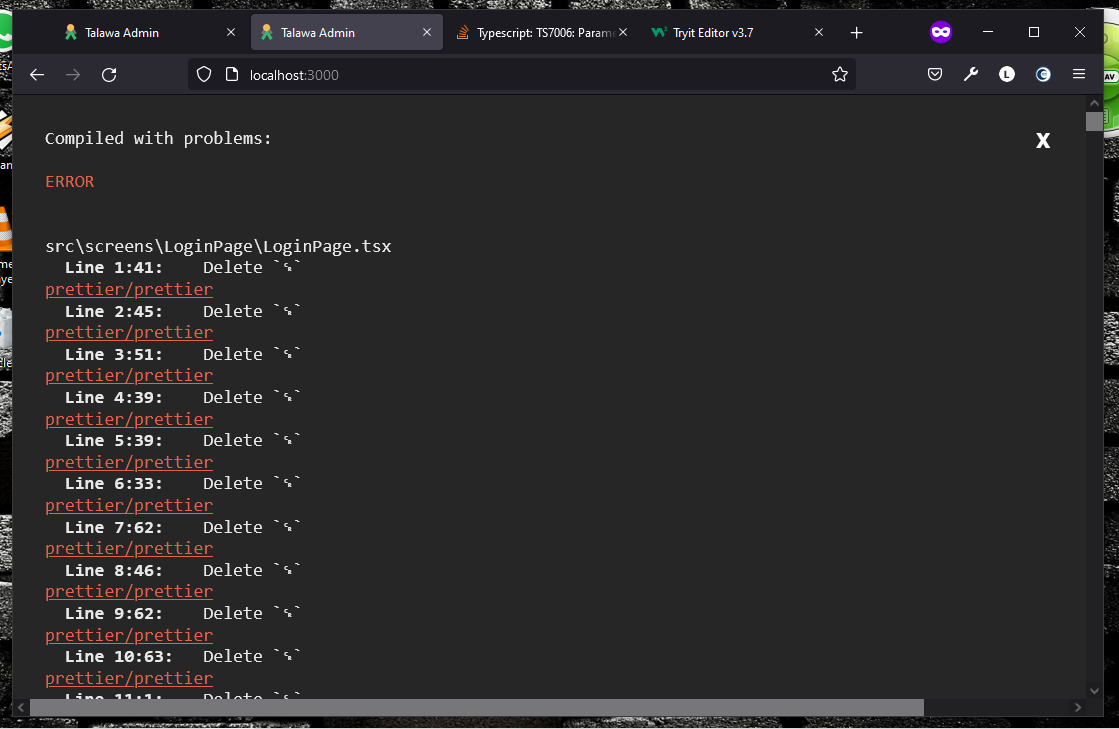Click the blue C extension icon
Viewport: 1119px width, 729px height.
(x=1043, y=74)
